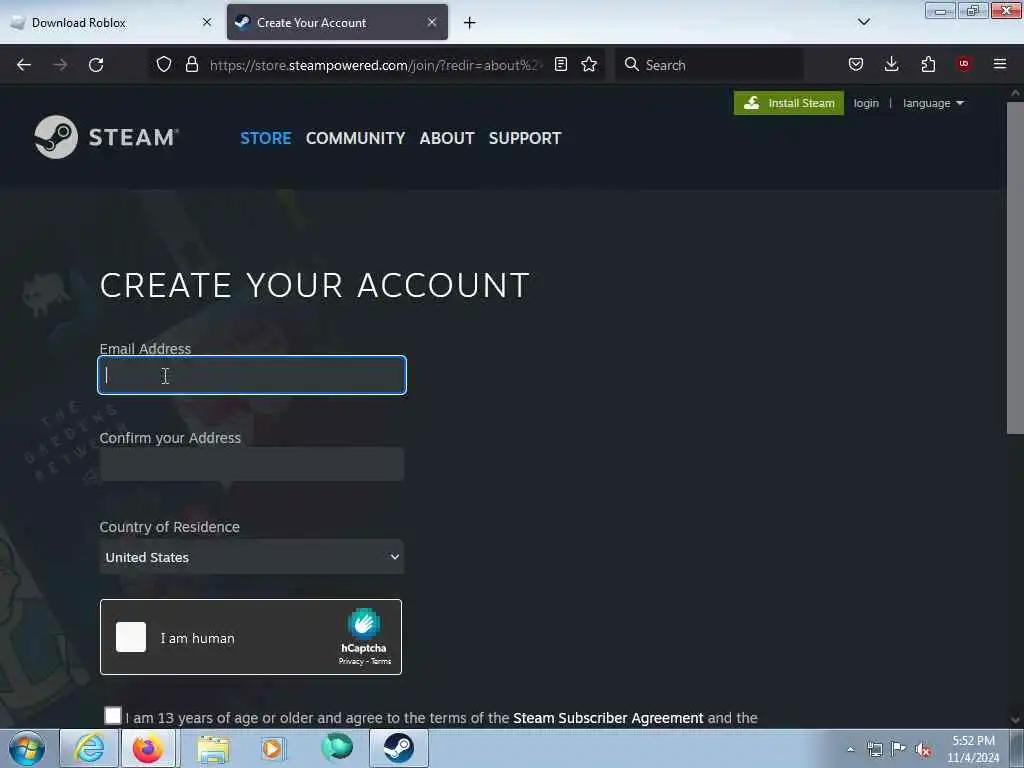Open the Steam Subscriber Agreement link
Screen dimensions: 1024x768
click(x=608, y=718)
